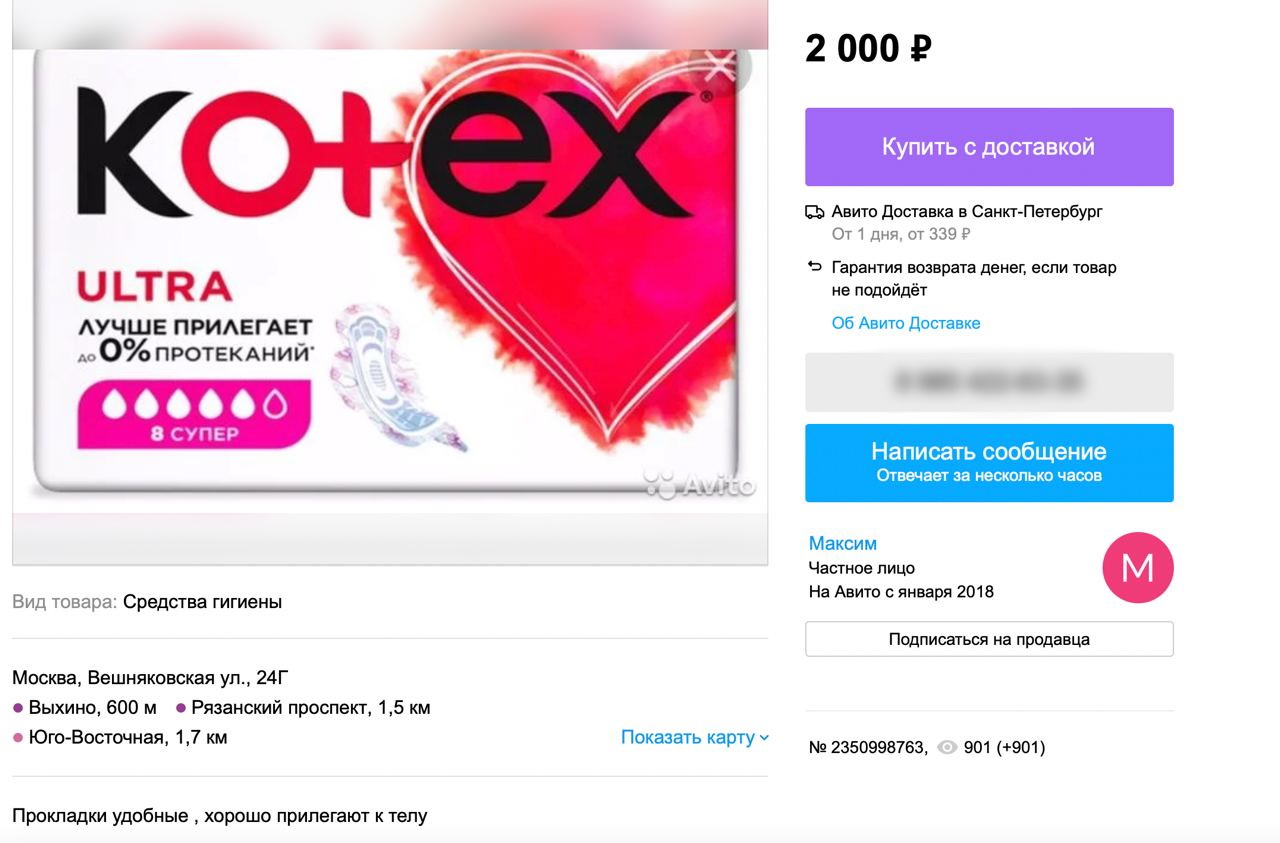Click the delivery truck icon
Viewport: 1280px width, 843px height.
pos(814,212)
